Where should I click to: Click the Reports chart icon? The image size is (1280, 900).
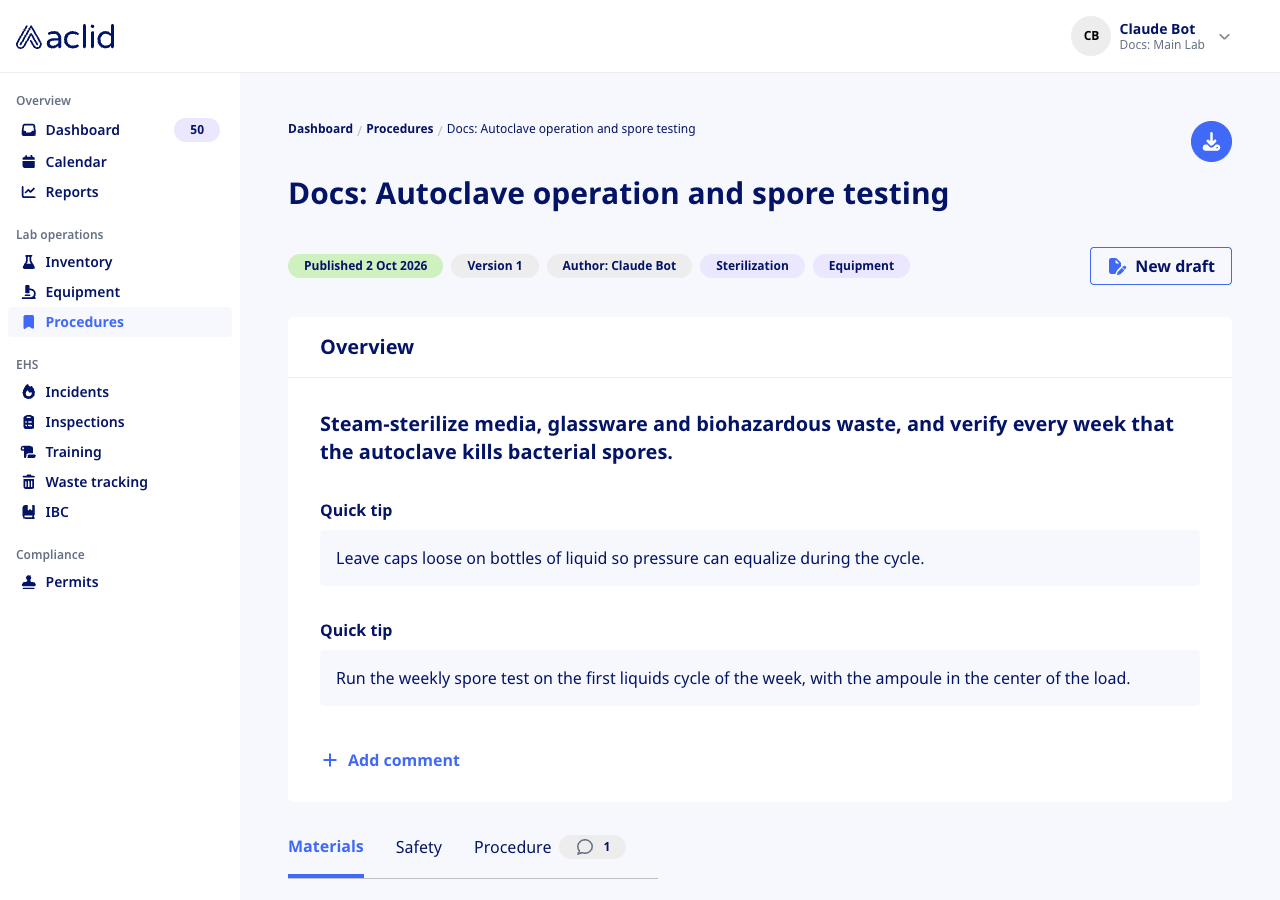29,192
